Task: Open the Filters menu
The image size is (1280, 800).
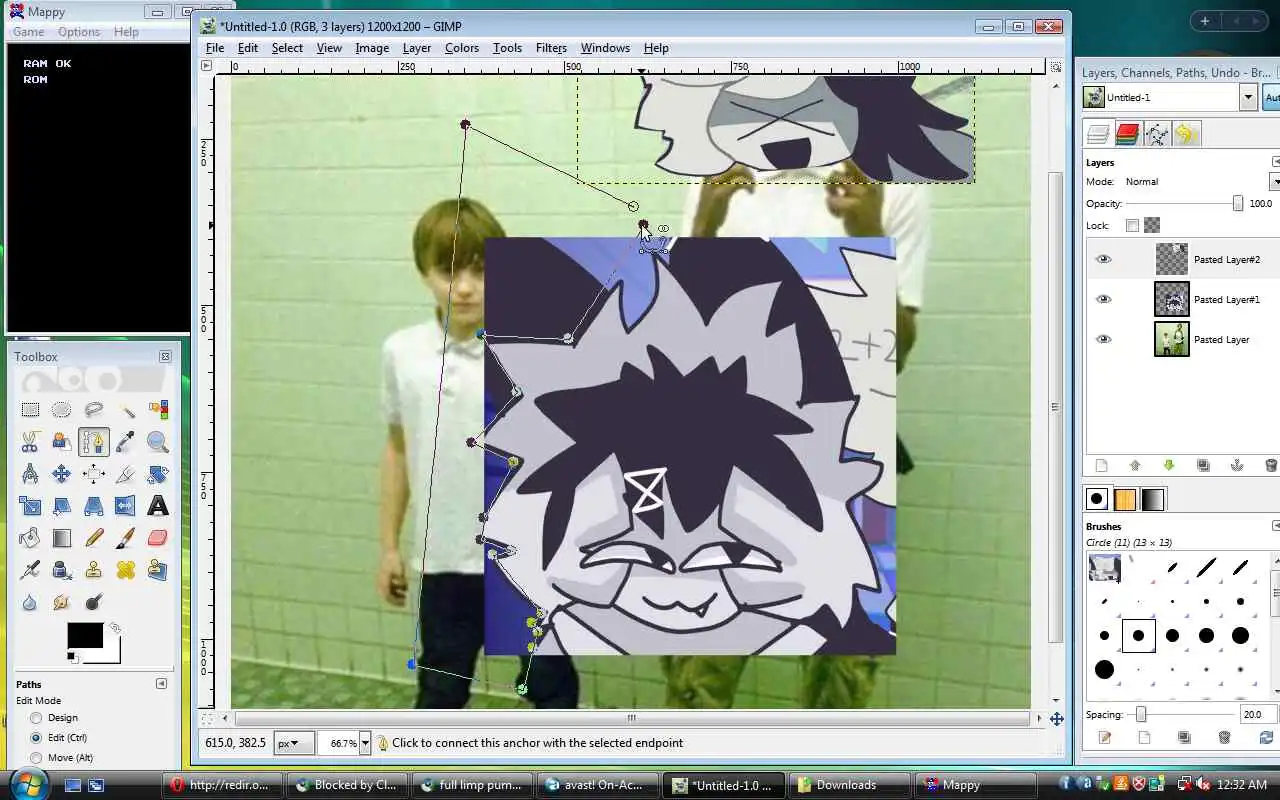Action: [x=551, y=48]
